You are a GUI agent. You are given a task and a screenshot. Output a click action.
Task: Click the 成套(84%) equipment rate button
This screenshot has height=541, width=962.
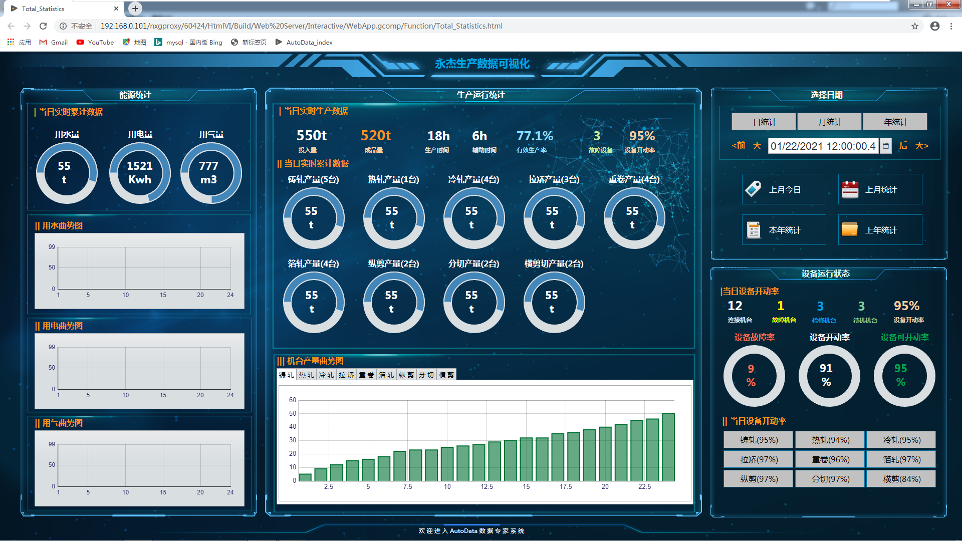(x=898, y=479)
